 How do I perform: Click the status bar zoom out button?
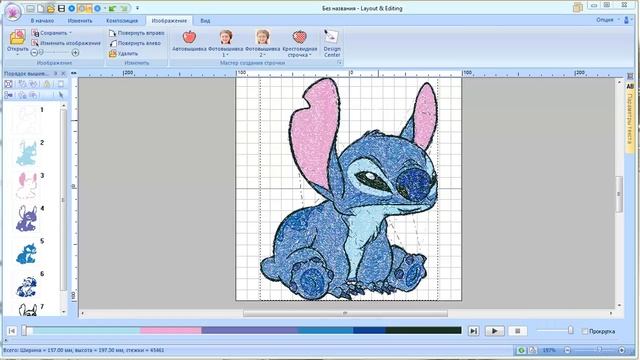pyautogui.click(x=567, y=350)
